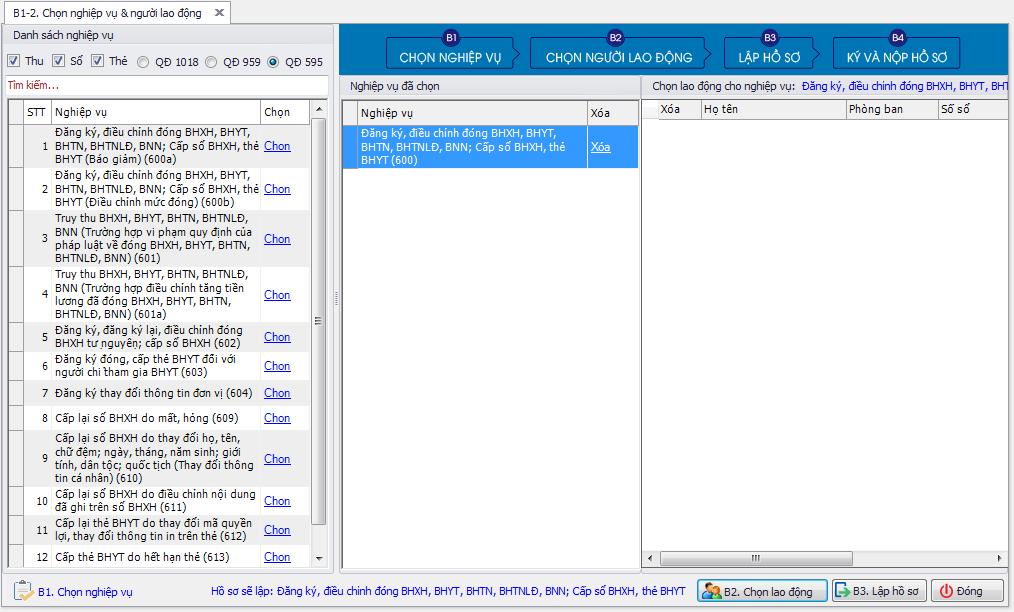Select row text Đăng ký thay đổi thông tin đơn vị (604)
The image size is (1014, 612).
153,393
